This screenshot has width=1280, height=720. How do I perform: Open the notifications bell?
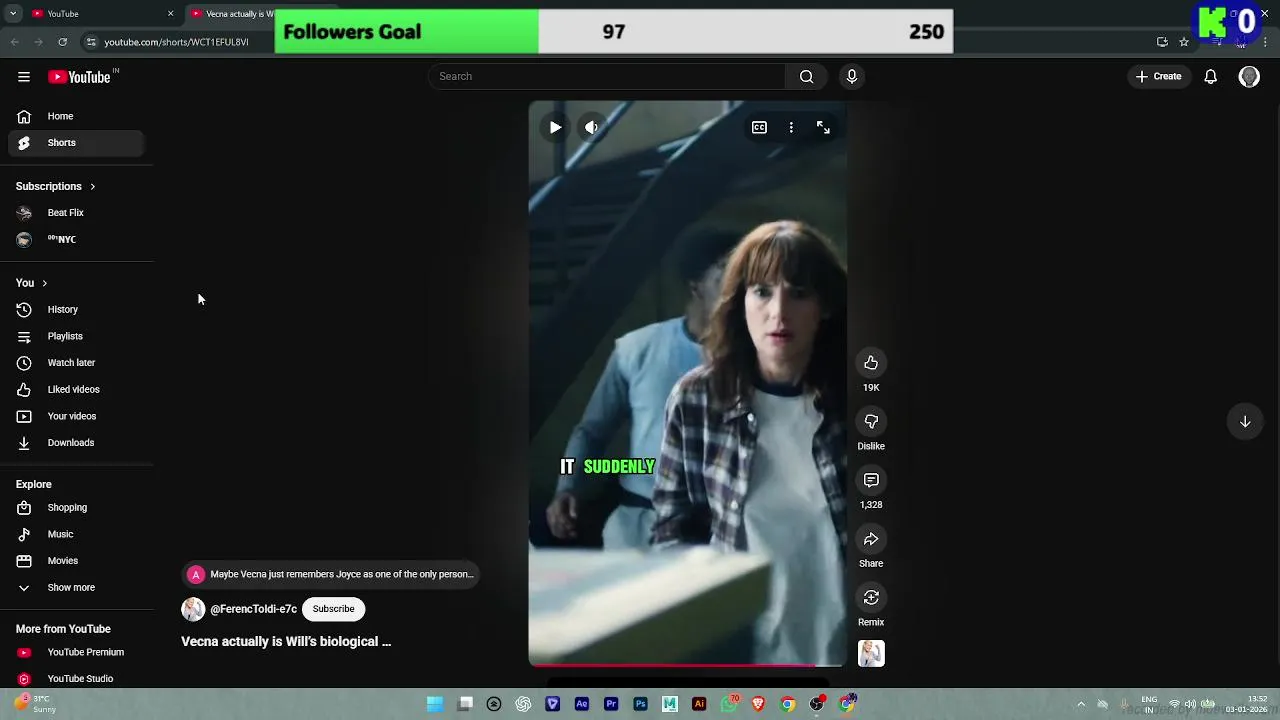(x=1210, y=77)
